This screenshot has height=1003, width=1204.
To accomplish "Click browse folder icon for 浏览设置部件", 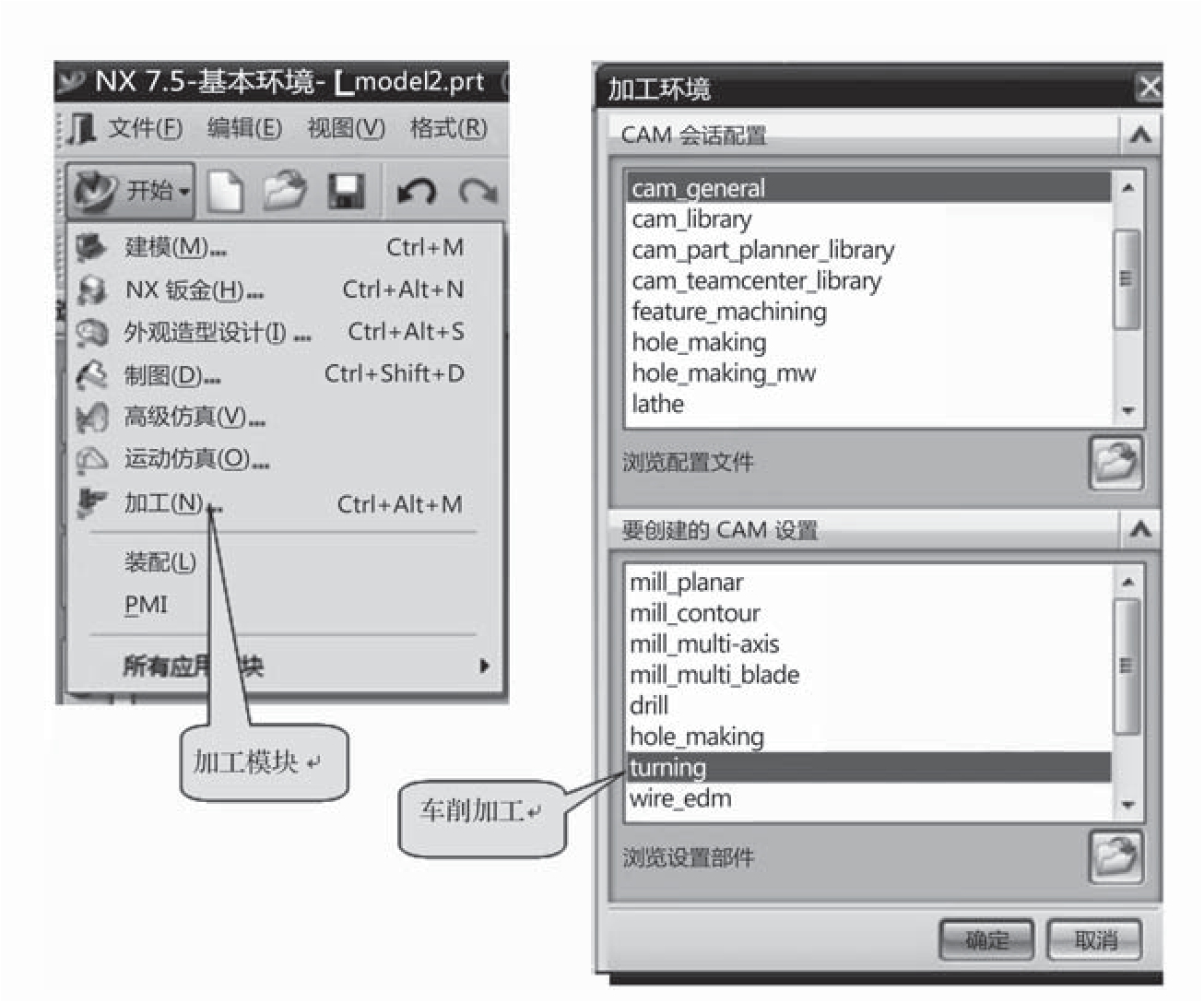I will (x=1115, y=856).
